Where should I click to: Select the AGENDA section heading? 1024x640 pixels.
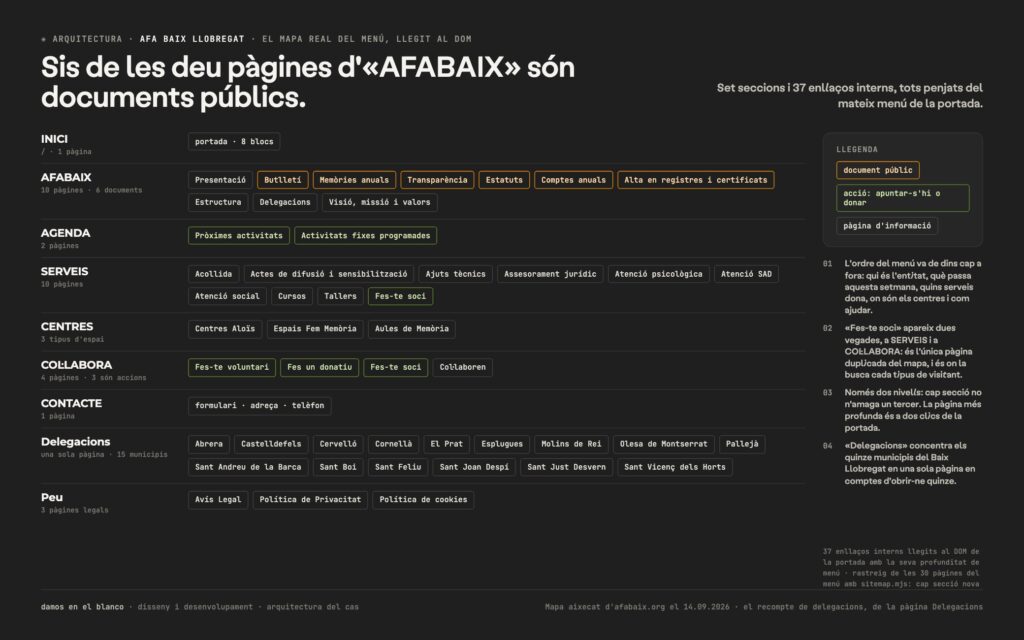pos(65,233)
